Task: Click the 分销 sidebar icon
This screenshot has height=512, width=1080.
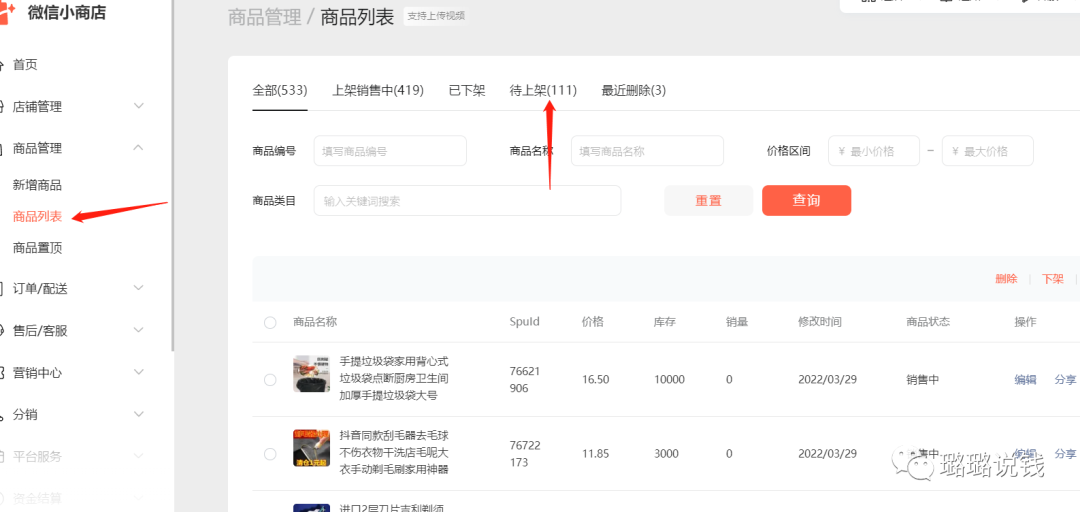Action: click(2, 415)
